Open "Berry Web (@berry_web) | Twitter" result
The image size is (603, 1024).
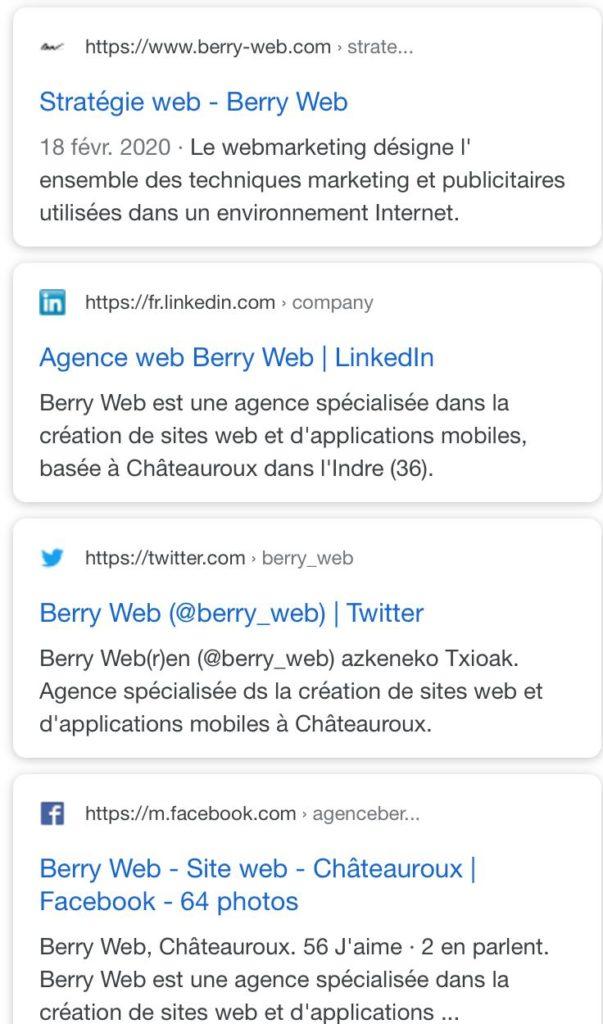(x=231, y=613)
